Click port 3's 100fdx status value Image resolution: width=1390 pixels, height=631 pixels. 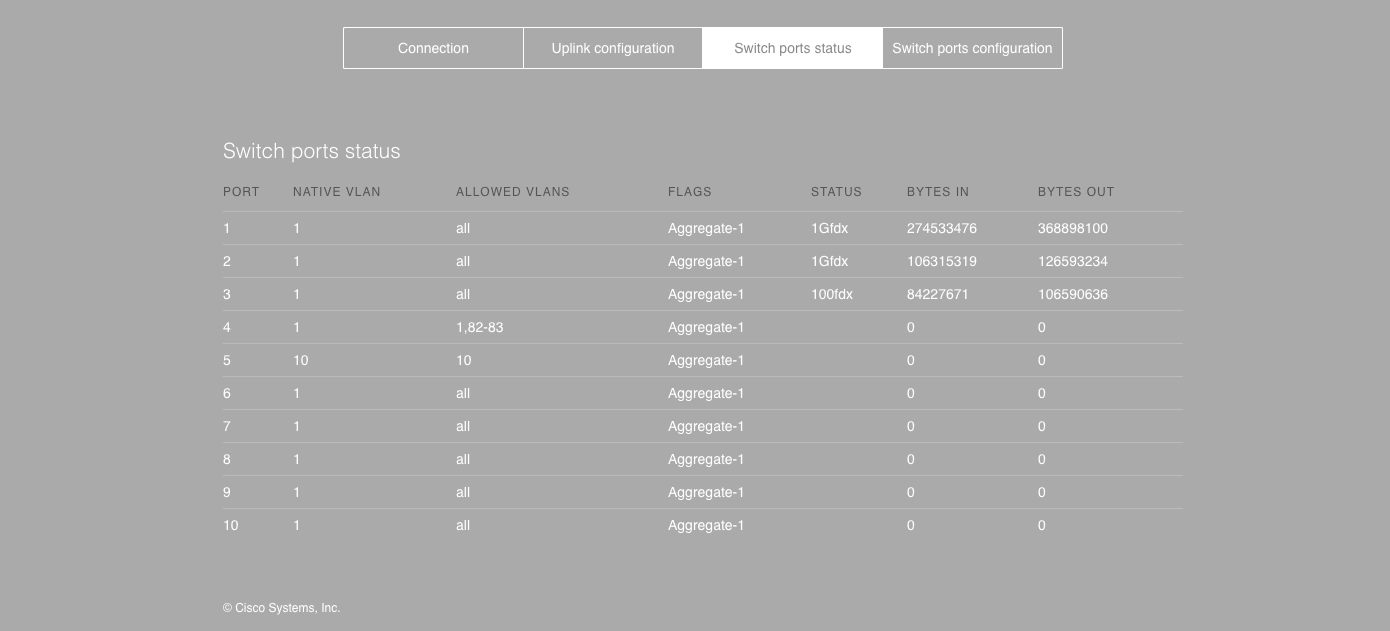(830, 294)
